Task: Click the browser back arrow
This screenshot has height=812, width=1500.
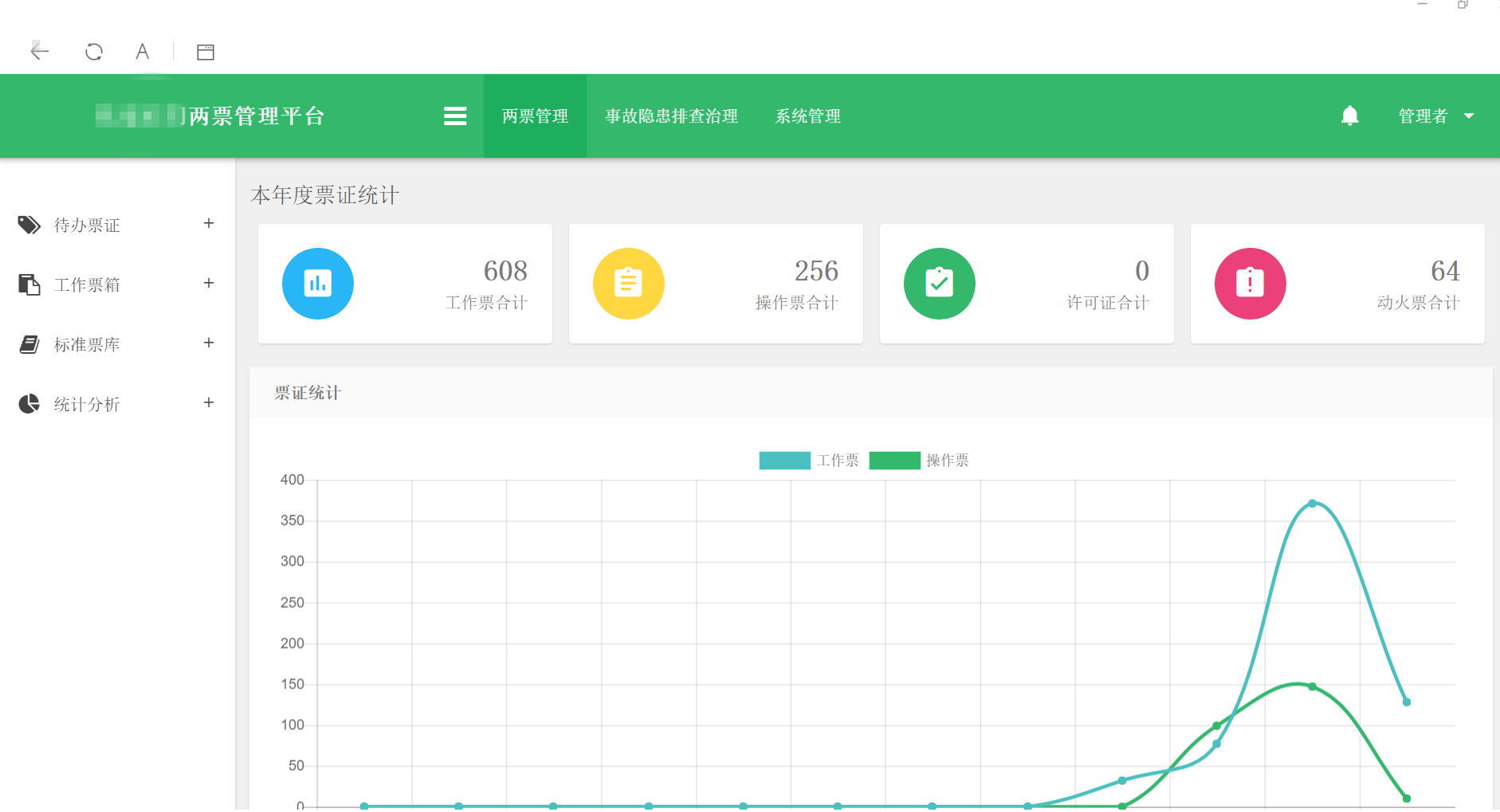Action: coord(39,52)
